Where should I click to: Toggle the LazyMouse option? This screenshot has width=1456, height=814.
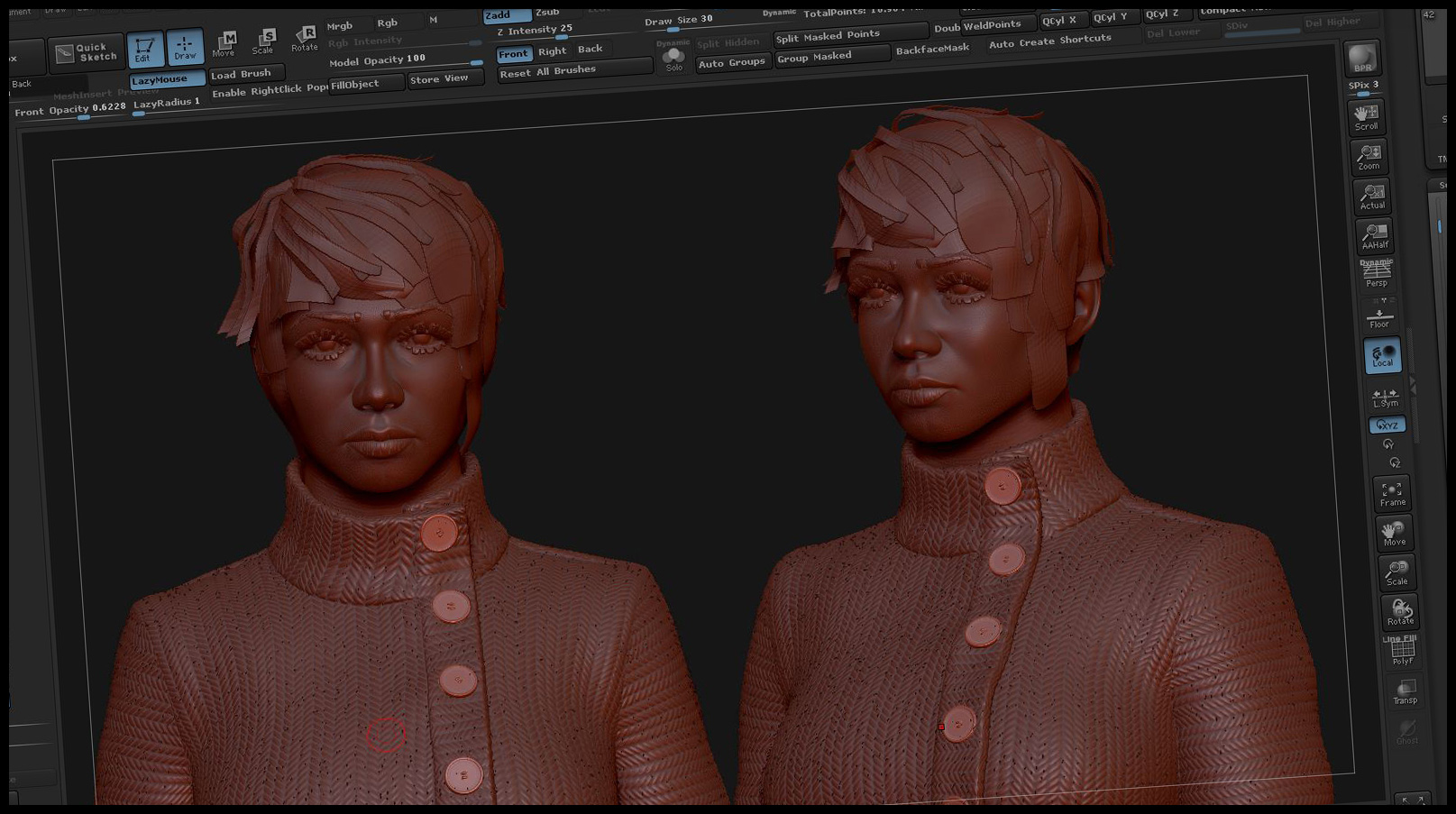click(167, 80)
